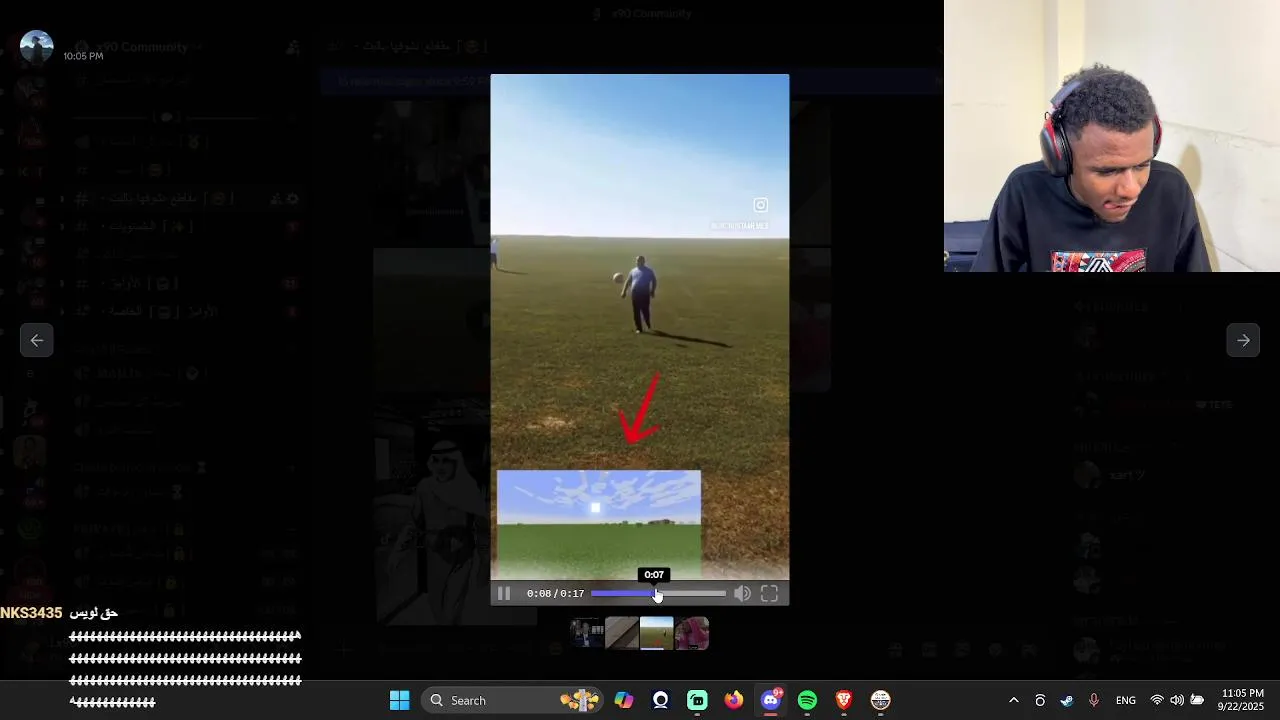The image size is (1280, 720).
Task: Open Wi-Fi network settings in tray
Action: 1157,700
